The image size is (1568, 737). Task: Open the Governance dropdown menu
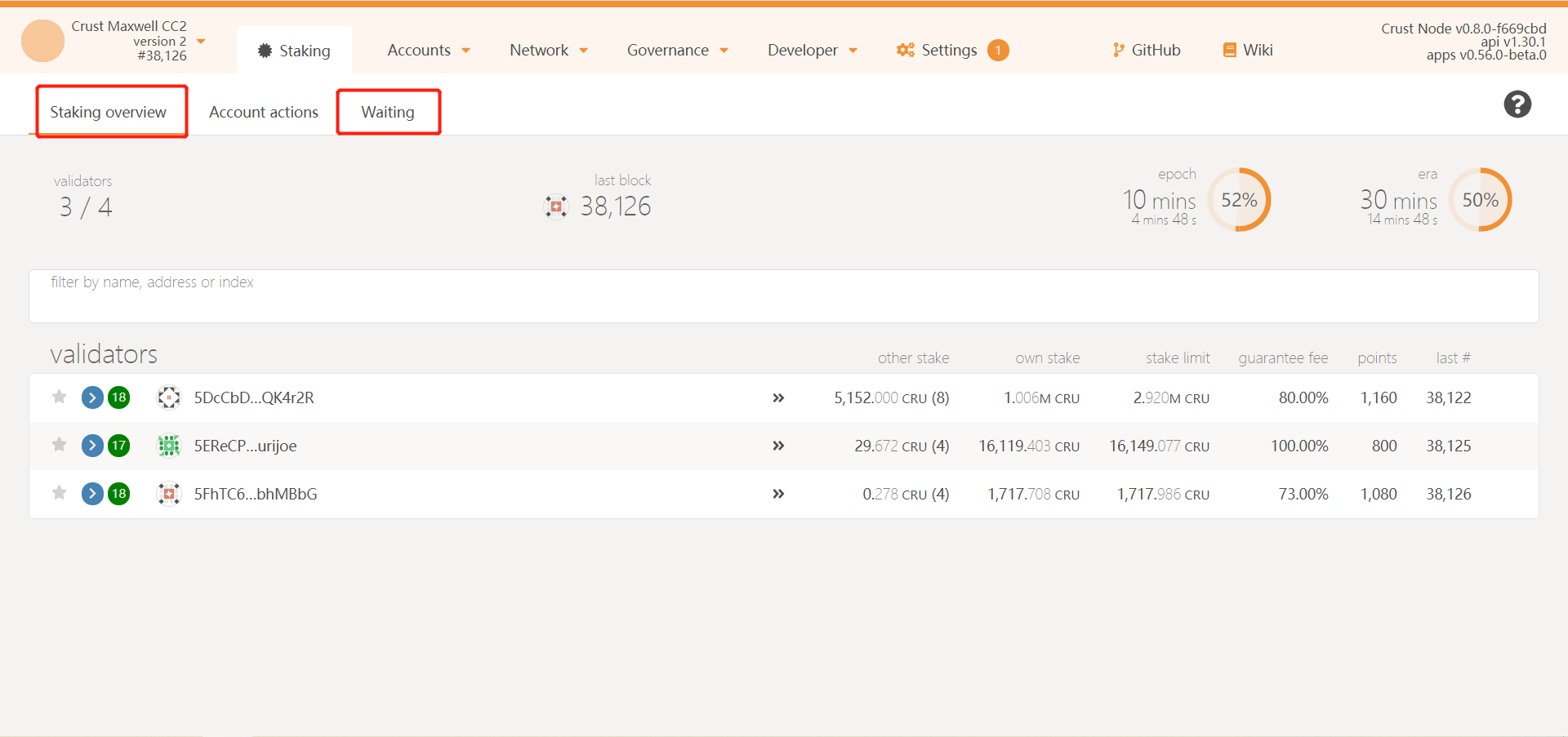(x=677, y=50)
